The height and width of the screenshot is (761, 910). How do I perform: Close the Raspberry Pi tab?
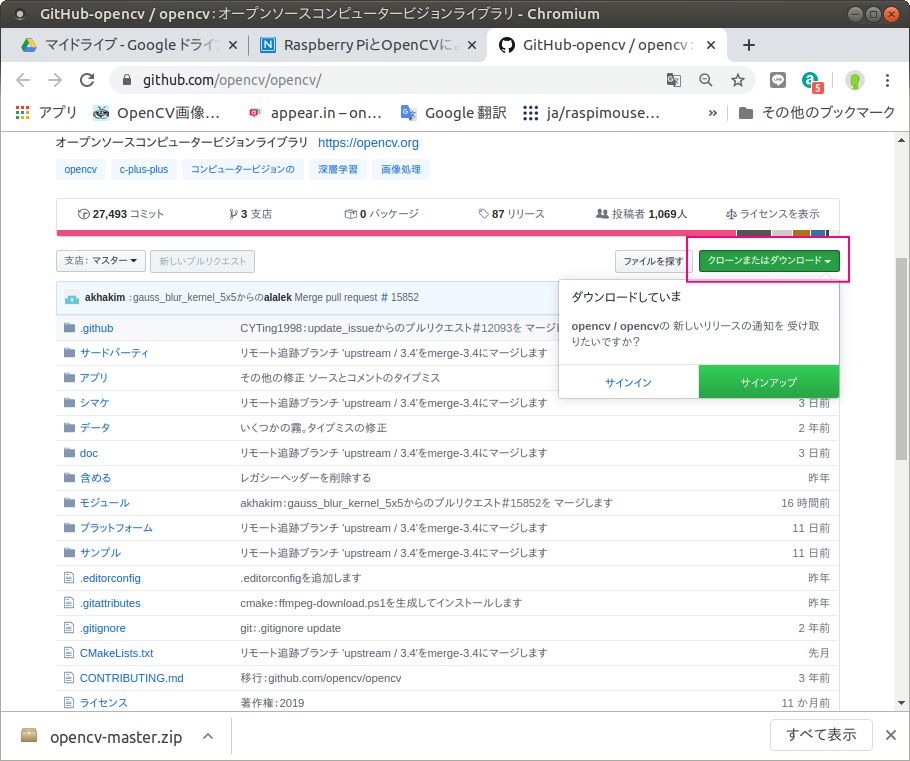[x=472, y=45]
